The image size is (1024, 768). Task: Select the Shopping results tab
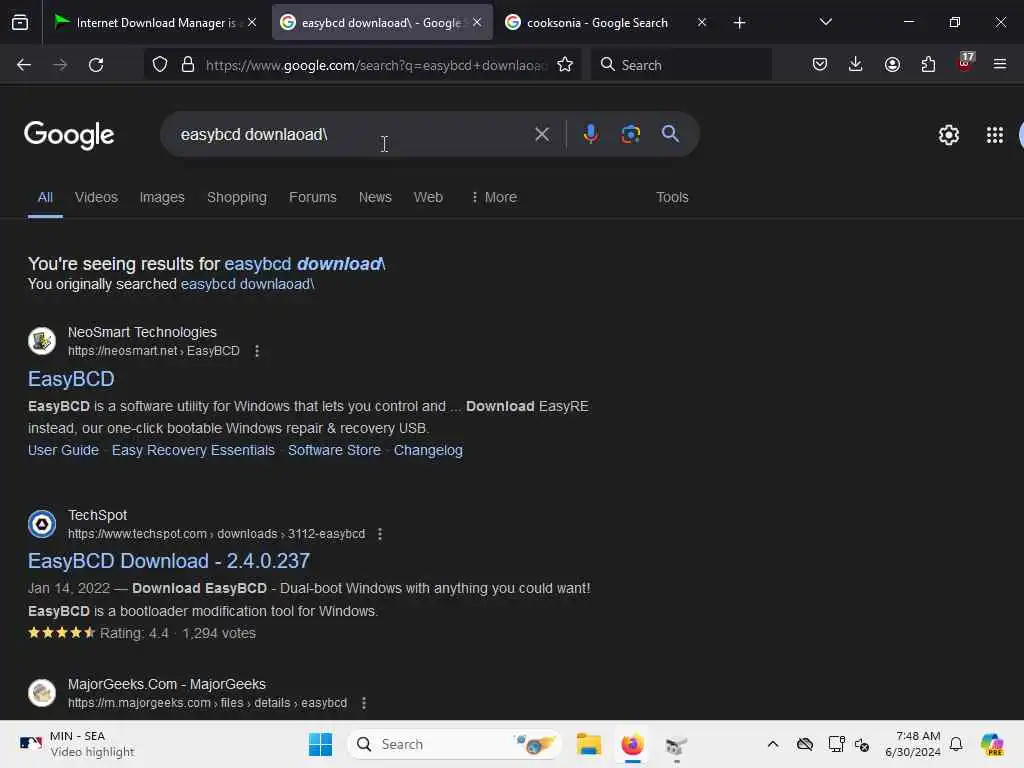point(236,197)
